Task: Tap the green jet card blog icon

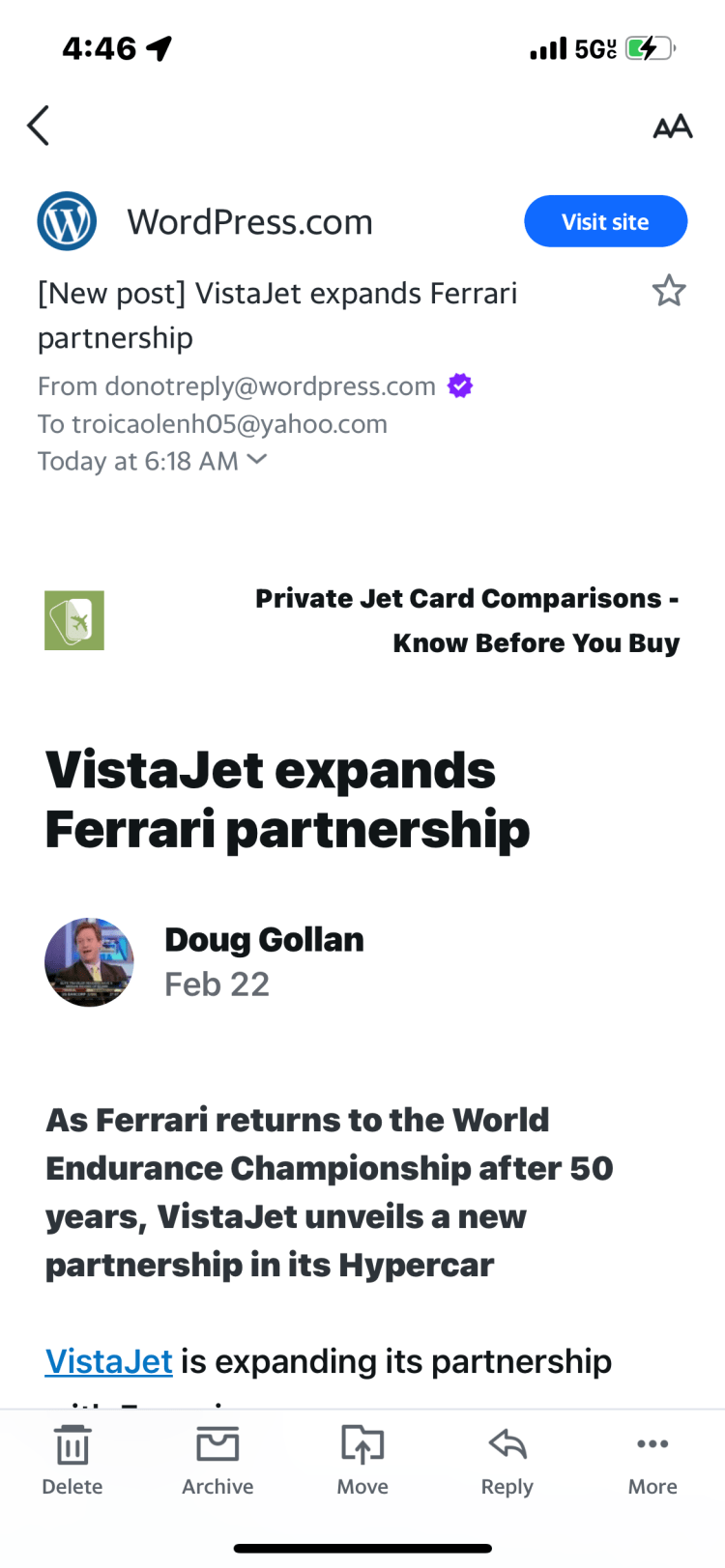Action: point(74,620)
